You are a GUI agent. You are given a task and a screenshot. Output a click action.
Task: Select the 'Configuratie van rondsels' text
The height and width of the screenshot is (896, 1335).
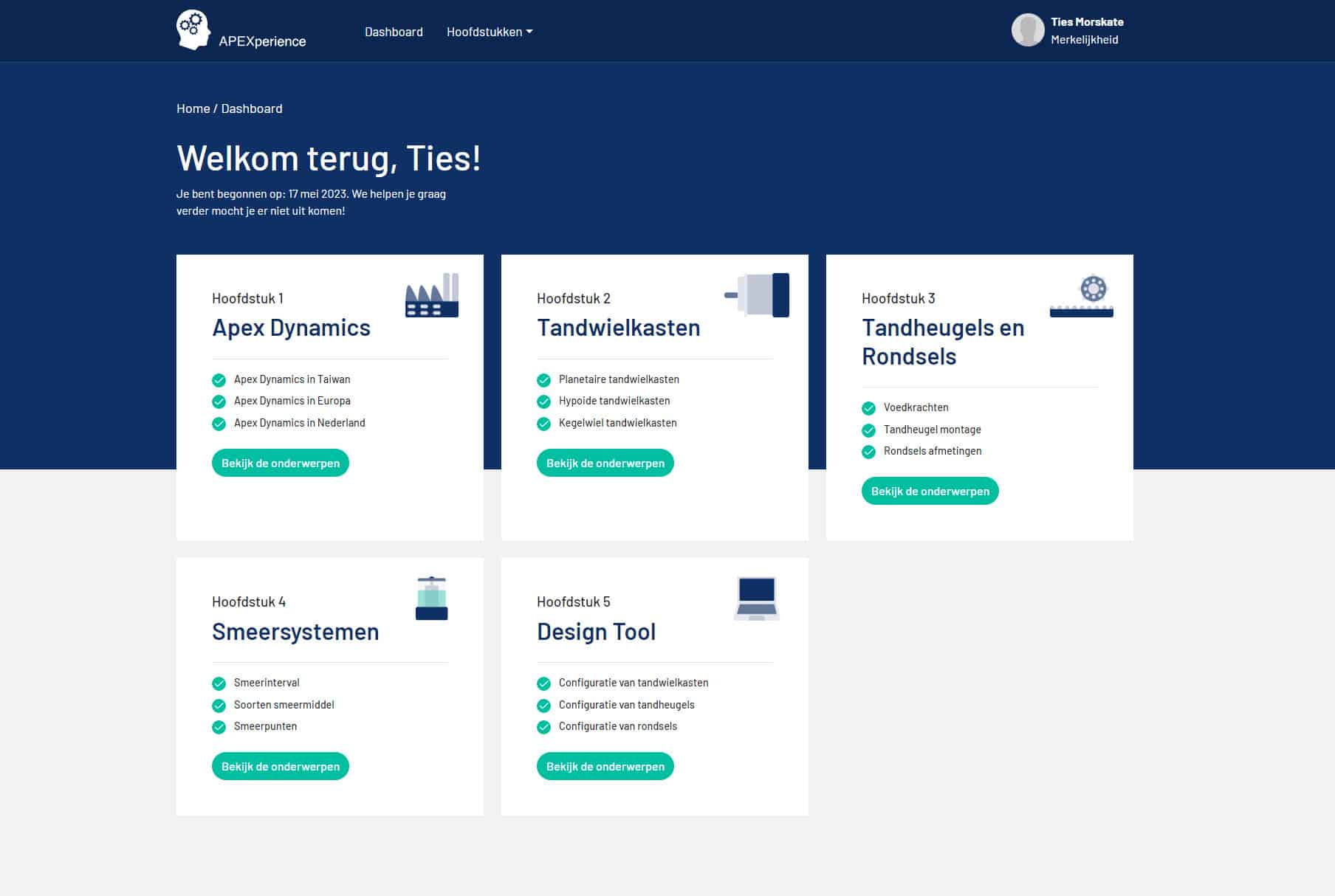click(x=618, y=726)
